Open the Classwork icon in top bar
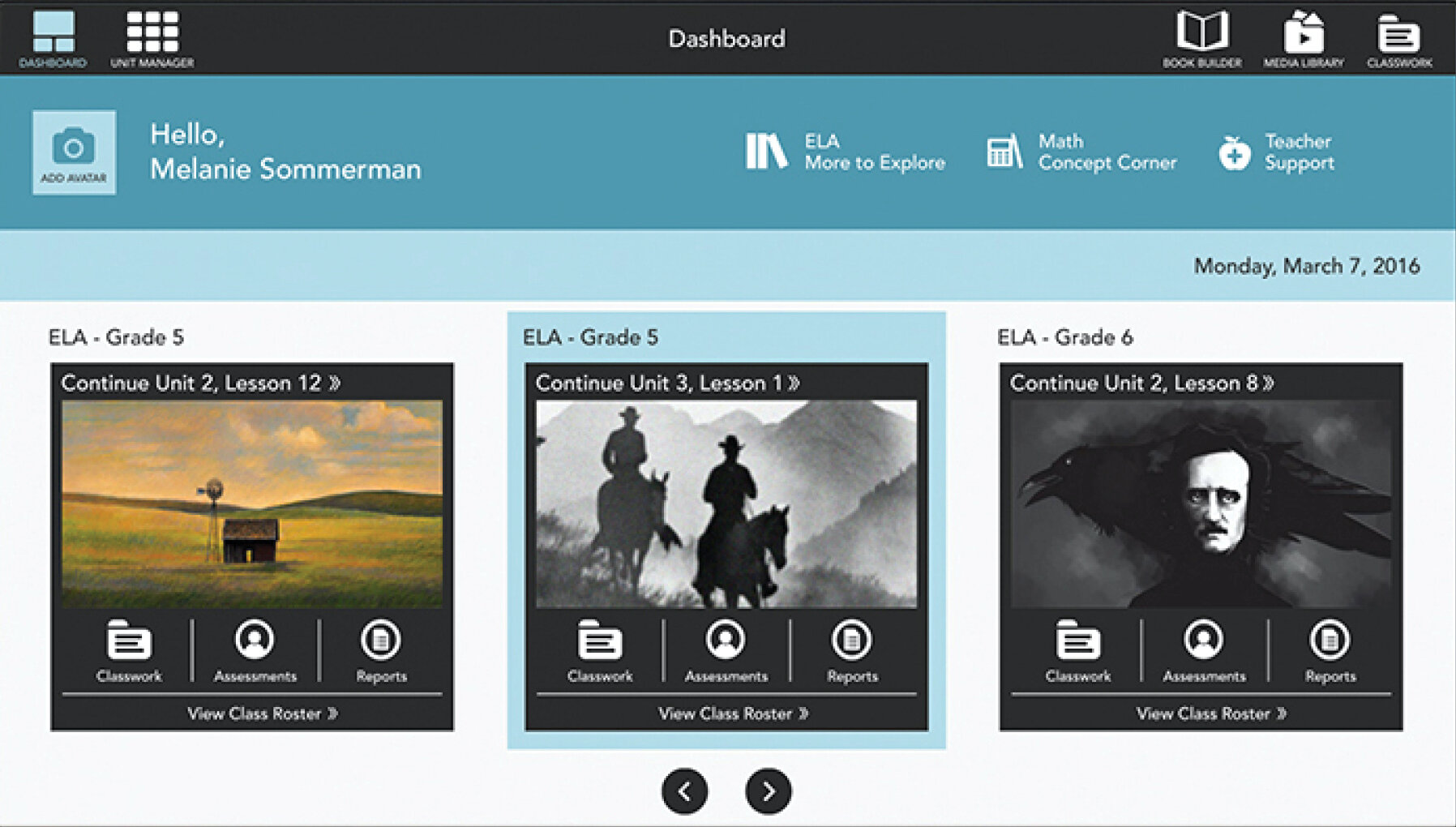 pyautogui.click(x=1399, y=39)
